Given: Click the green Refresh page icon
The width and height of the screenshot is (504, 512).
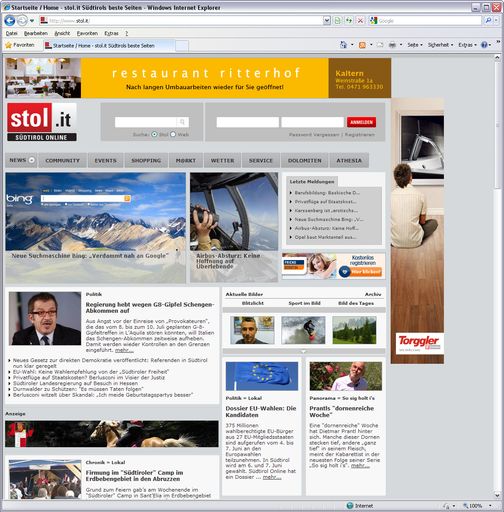Looking at the screenshot, I should [x=349, y=21].
